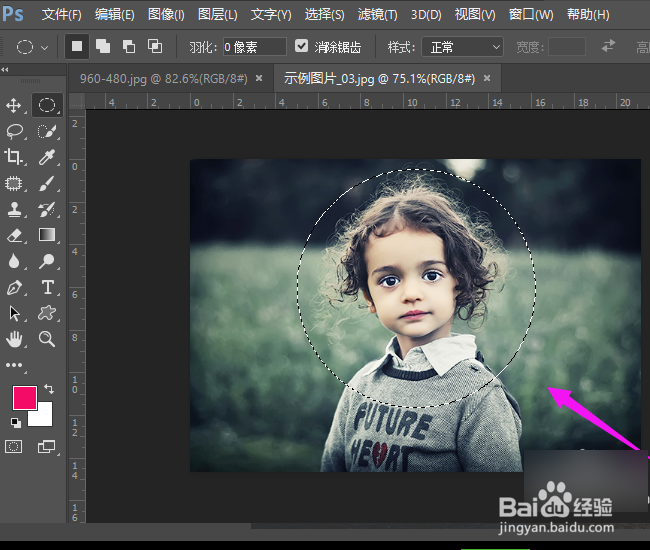Choose Intersect with Selection mode
650x550 pixels.
pyautogui.click(x=155, y=46)
